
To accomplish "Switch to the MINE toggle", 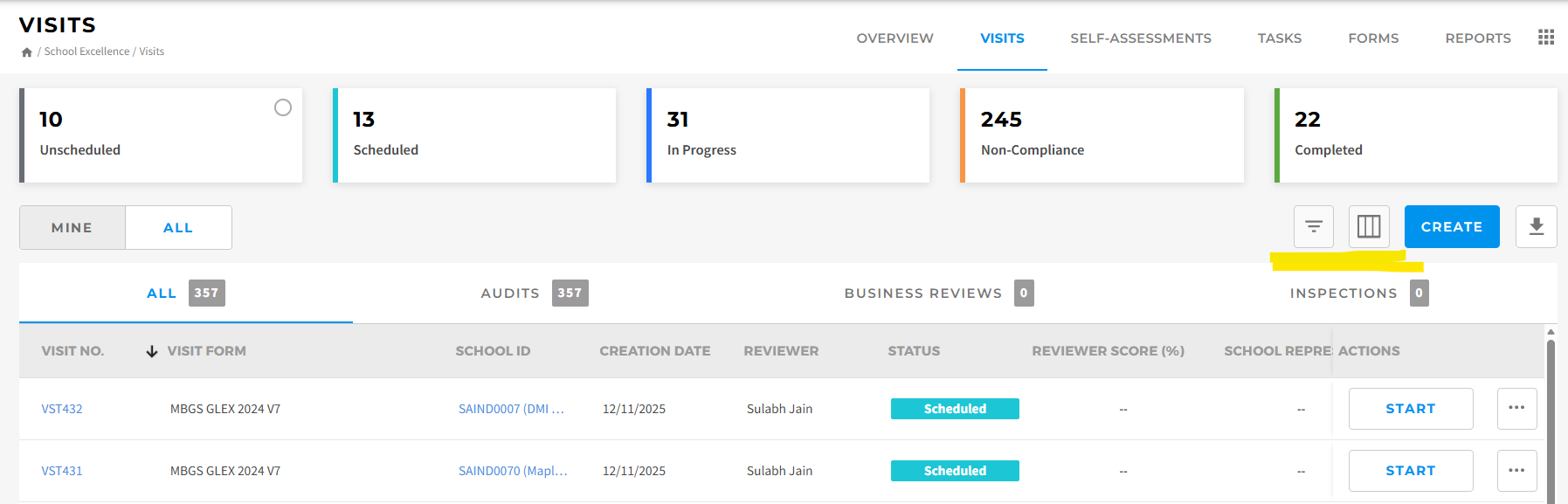I will (73, 227).
